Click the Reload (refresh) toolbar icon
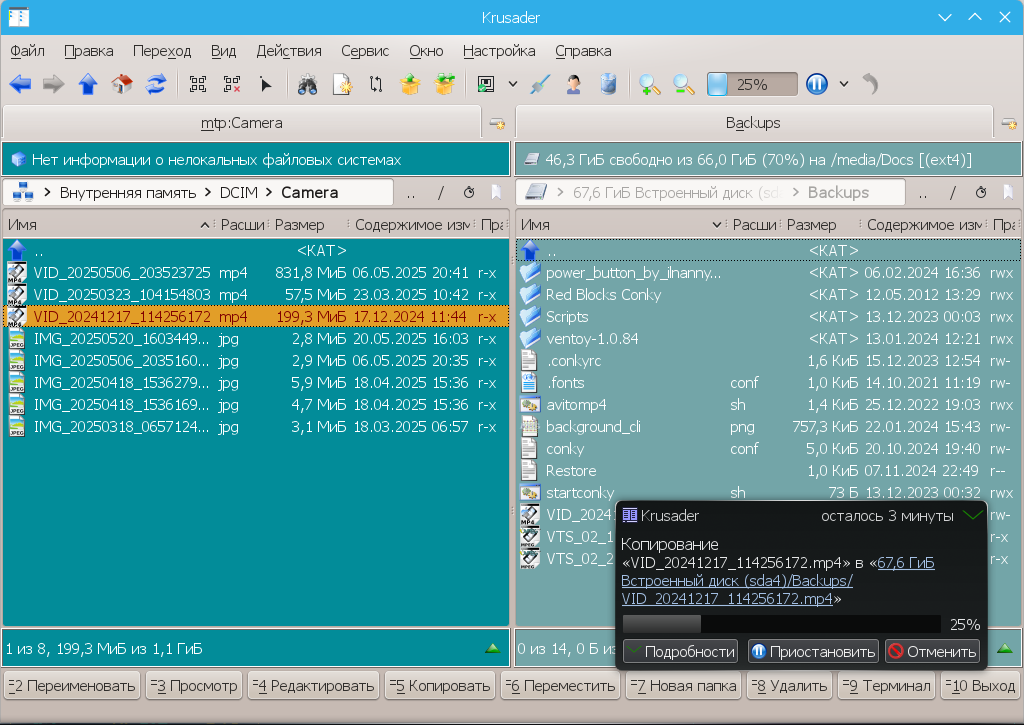This screenshot has width=1024, height=725. click(x=156, y=85)
